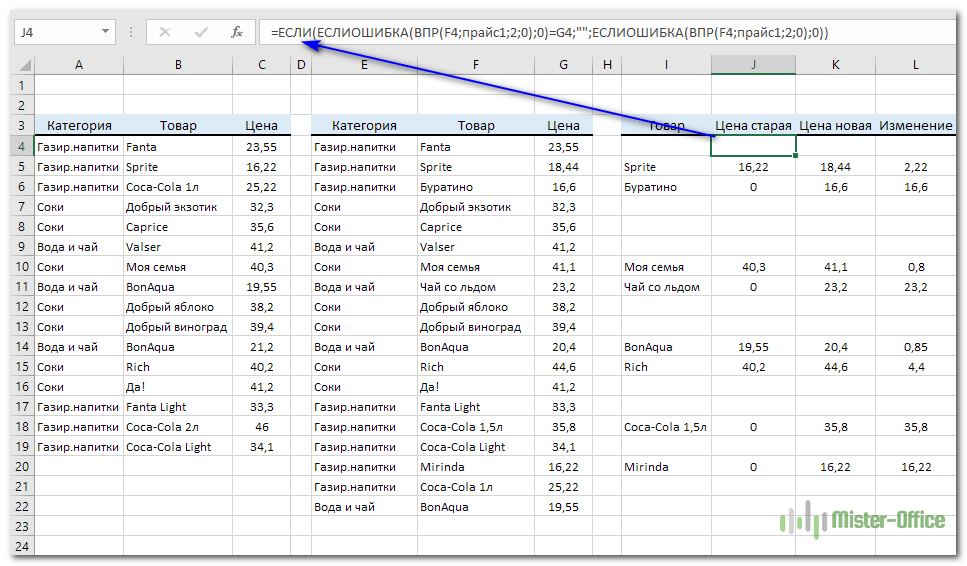Click the Select All corner triangle
This screenshot has height=566, width=967.
[x=23, y=65]
